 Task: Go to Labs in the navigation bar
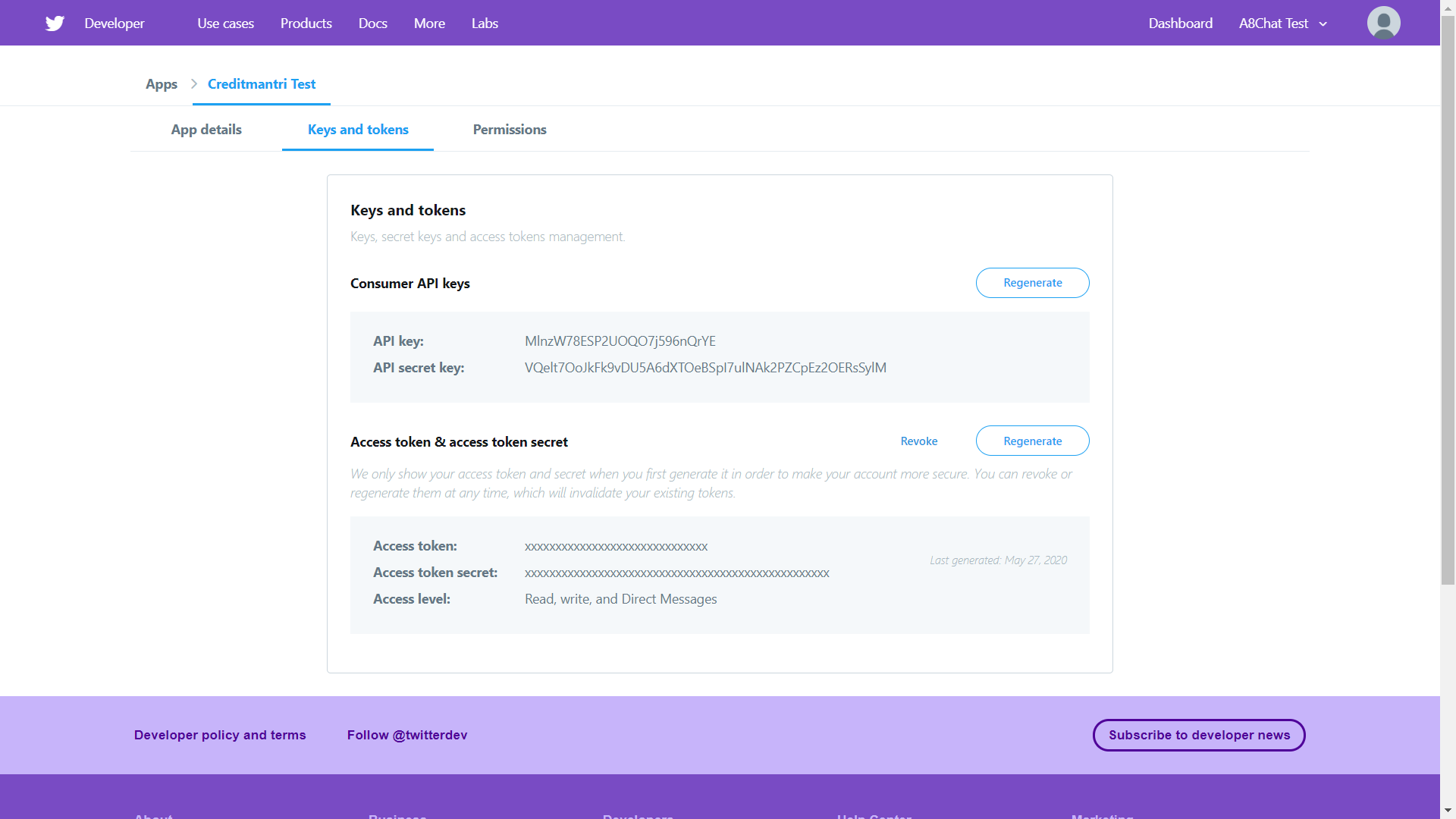[x=485, y=24]
